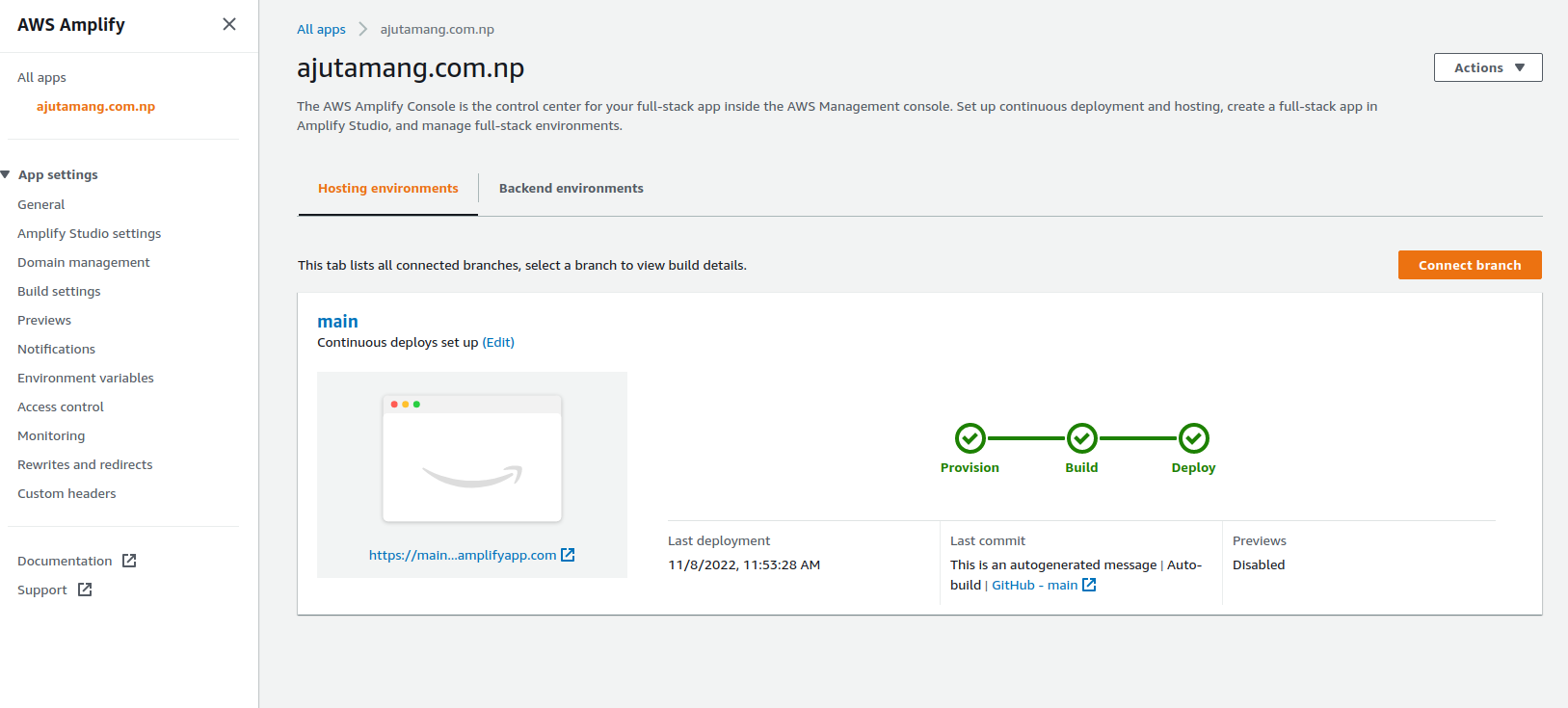Open Rewrites and redirects settings

point(85,464)
